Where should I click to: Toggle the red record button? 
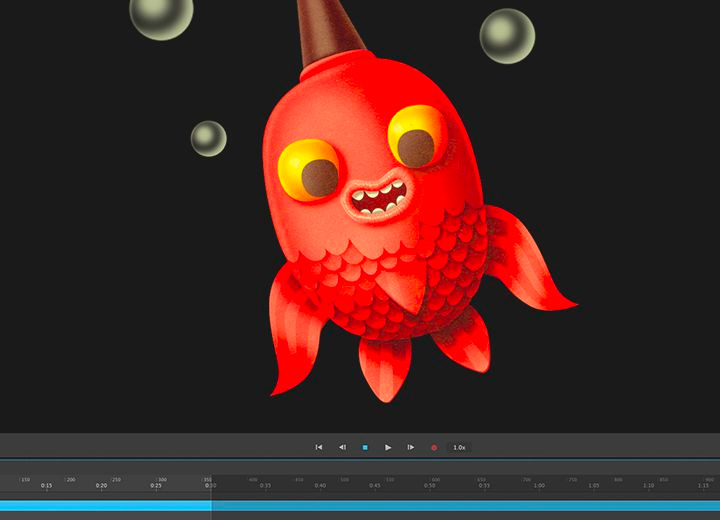434,447
